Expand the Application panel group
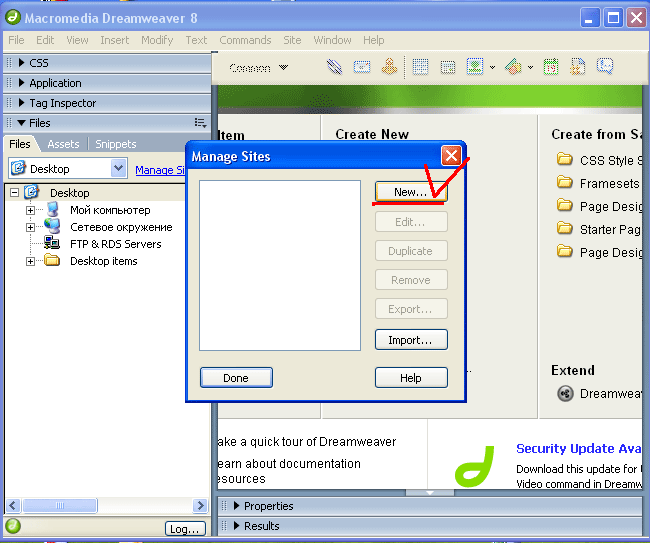650x543 pixels. 22,82
